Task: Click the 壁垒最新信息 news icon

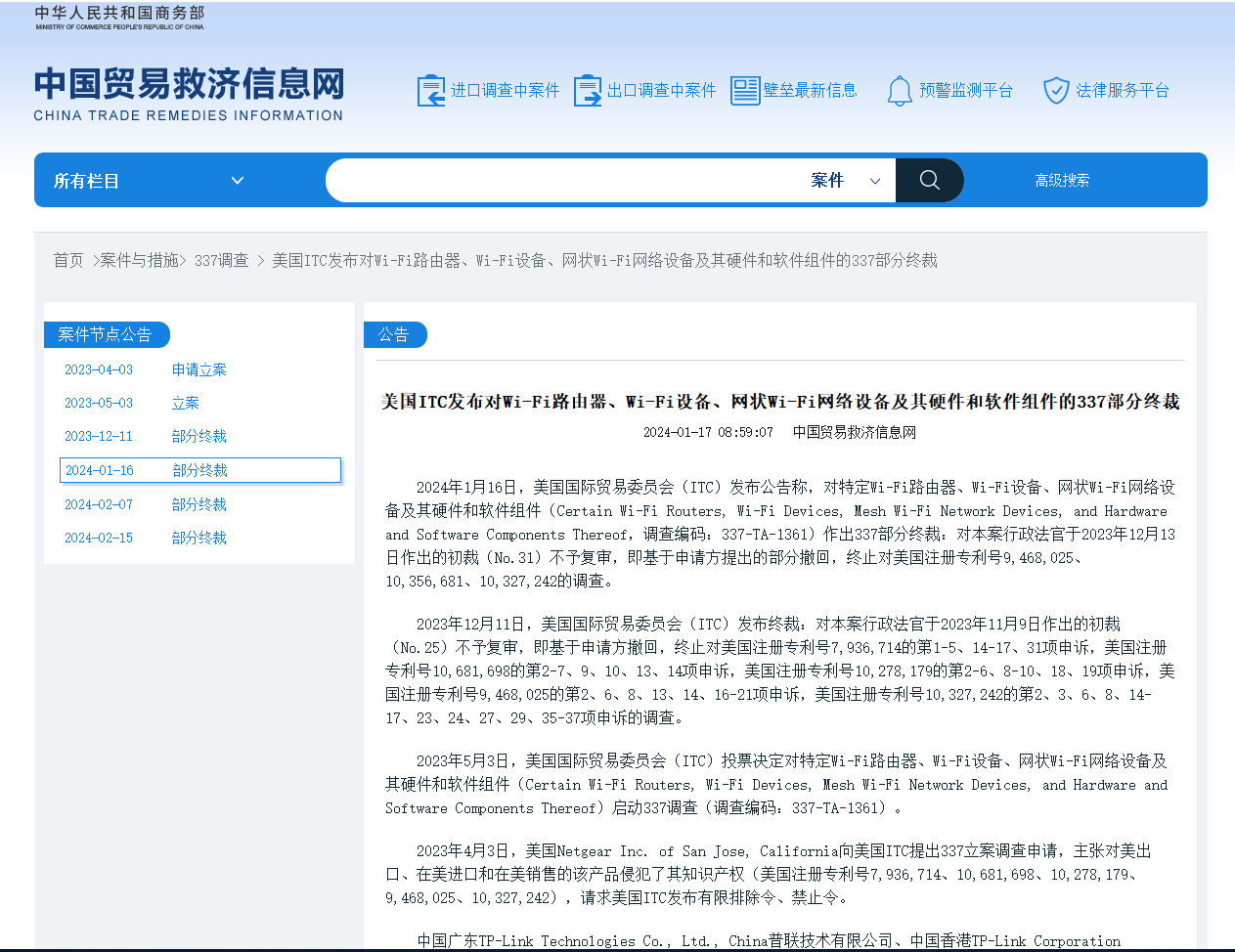Action: tap(745, 90)
